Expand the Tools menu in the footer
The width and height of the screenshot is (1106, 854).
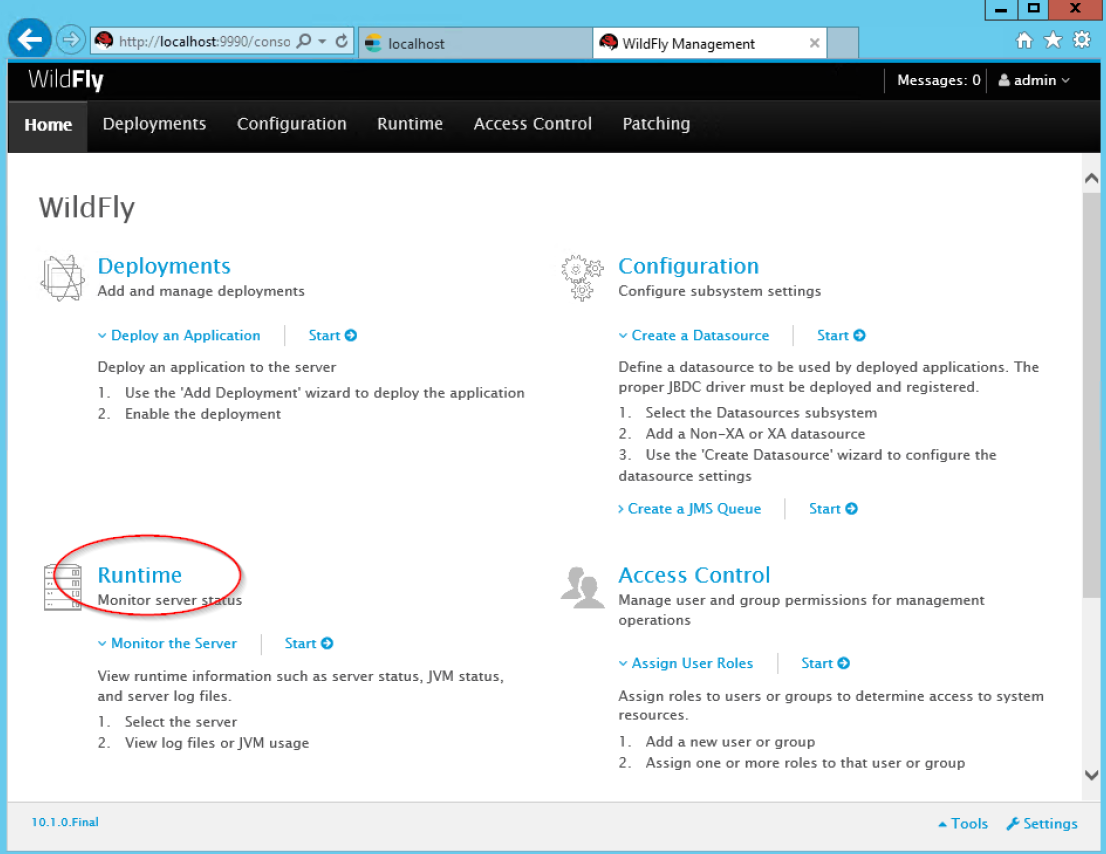pyautogui.click(x=963, y=824)
